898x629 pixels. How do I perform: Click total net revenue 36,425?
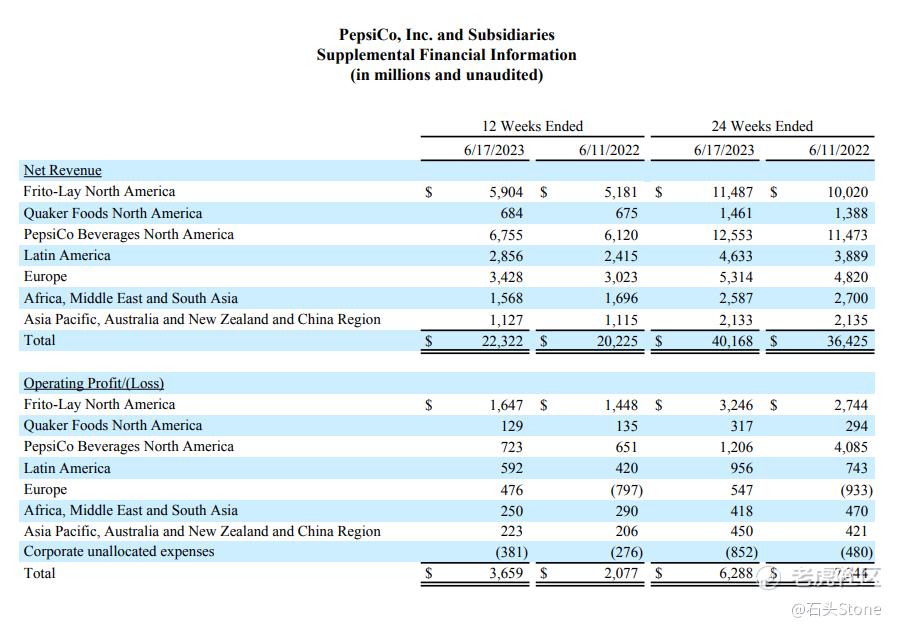(848, 341)
